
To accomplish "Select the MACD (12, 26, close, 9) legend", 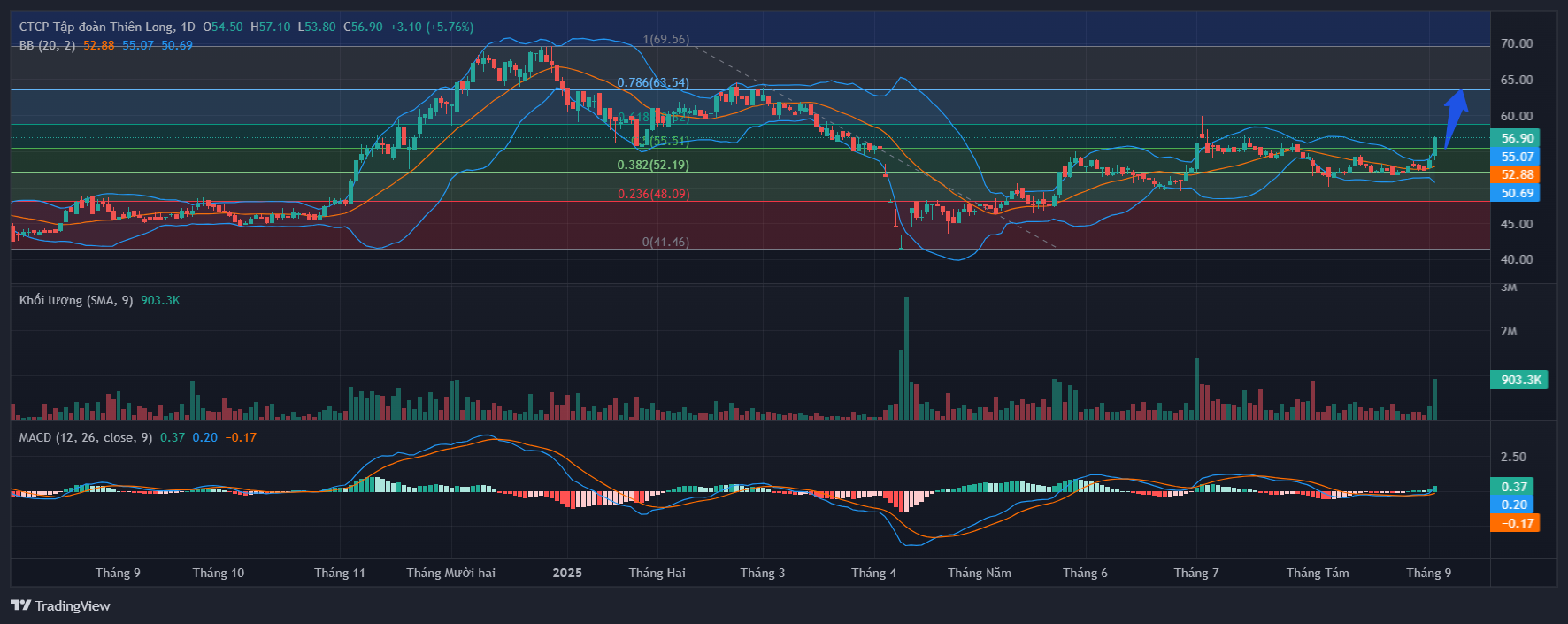I will (x=85, y=437).
